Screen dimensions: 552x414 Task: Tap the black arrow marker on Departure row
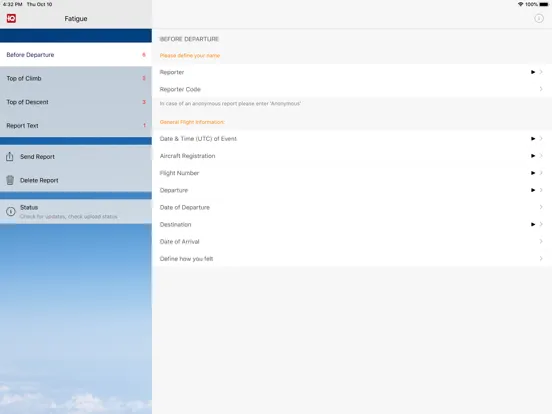tap(533, 190)
